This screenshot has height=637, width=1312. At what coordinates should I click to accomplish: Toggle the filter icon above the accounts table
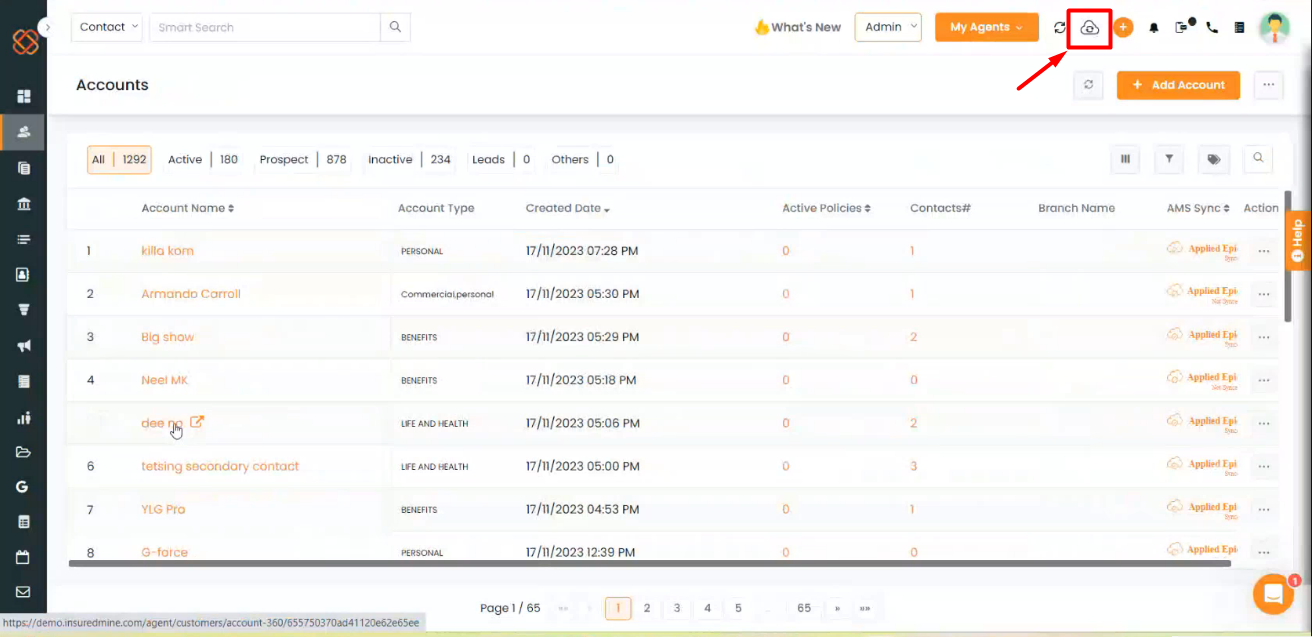(1168, 159)
